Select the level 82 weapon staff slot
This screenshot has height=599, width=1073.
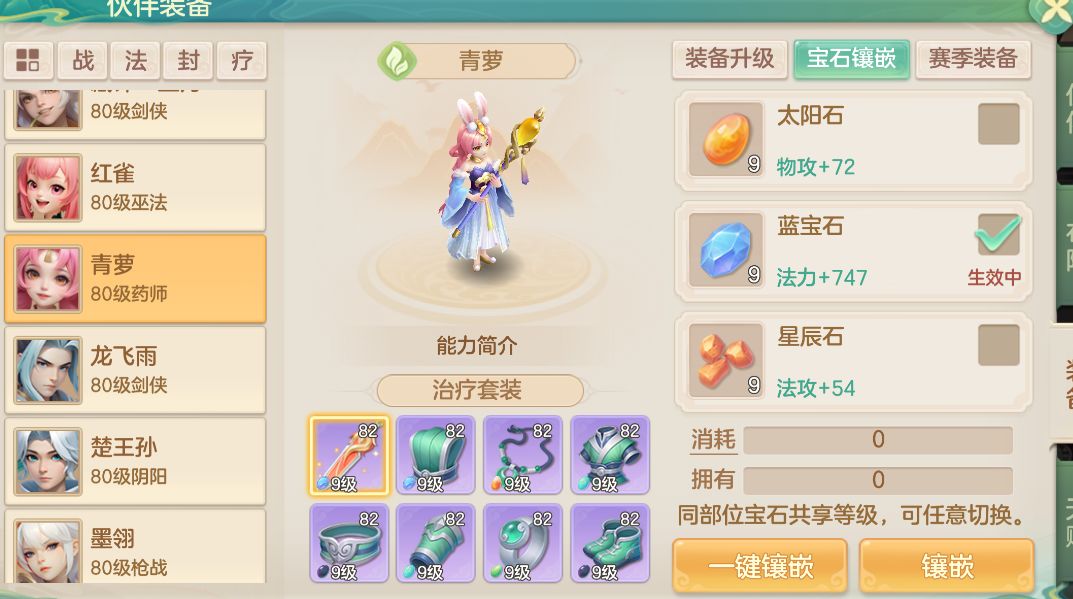(349, 455)
